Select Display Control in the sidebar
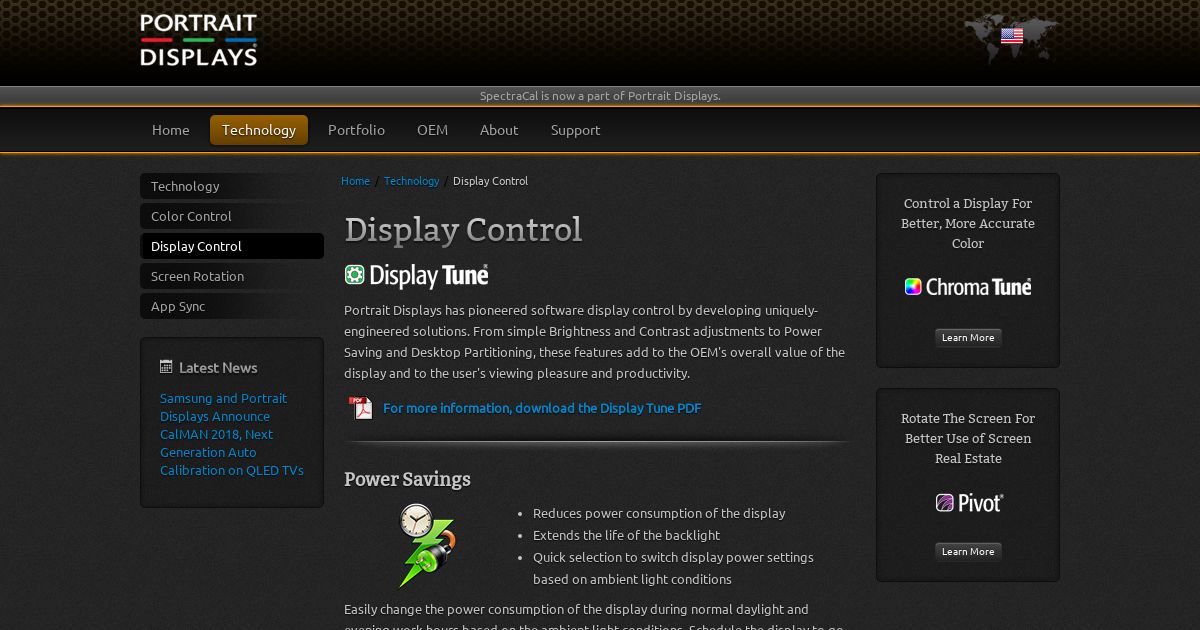 tap(232, 246)
